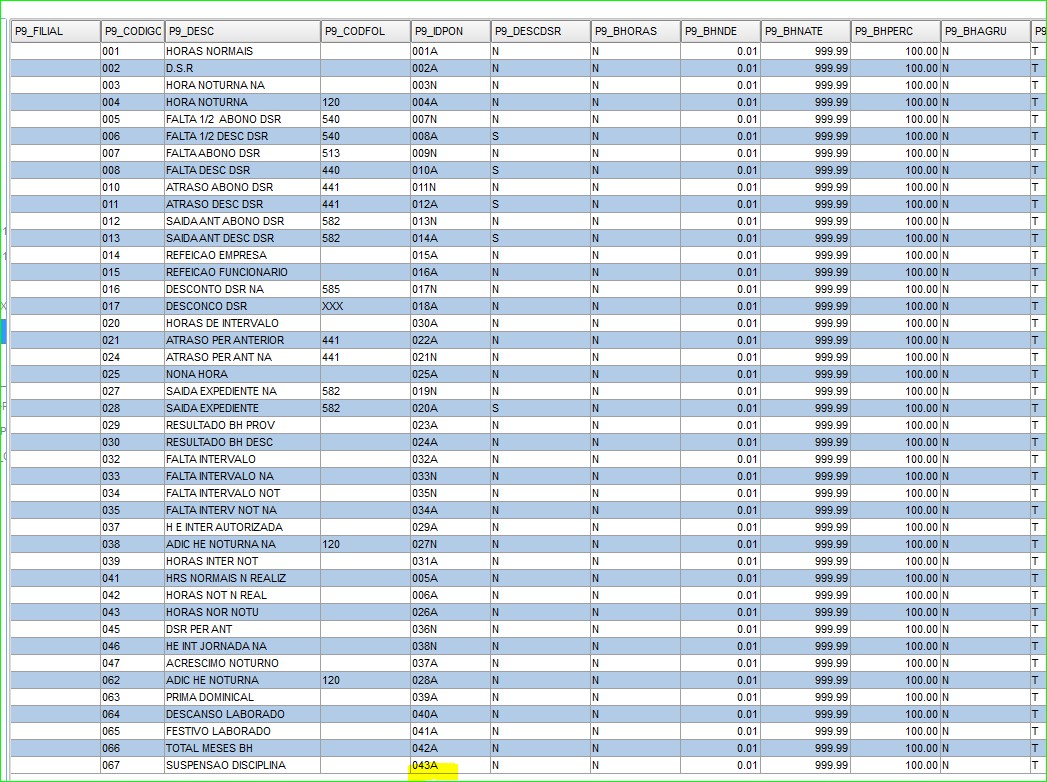Click the P9_CODIGO column header
This screenshot has height=782, width=1047.
pos(132,31)
